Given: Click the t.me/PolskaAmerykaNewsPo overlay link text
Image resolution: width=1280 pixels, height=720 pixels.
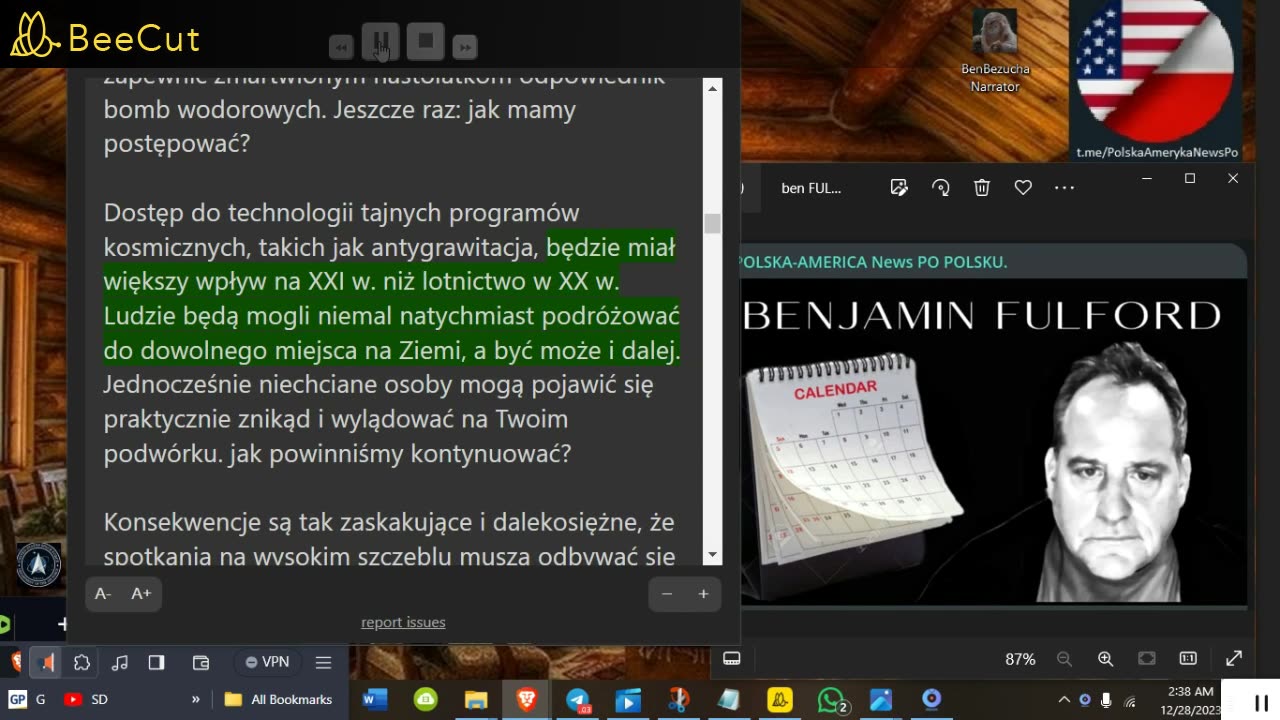Looking at the screenshot, I should (1157, 152).
